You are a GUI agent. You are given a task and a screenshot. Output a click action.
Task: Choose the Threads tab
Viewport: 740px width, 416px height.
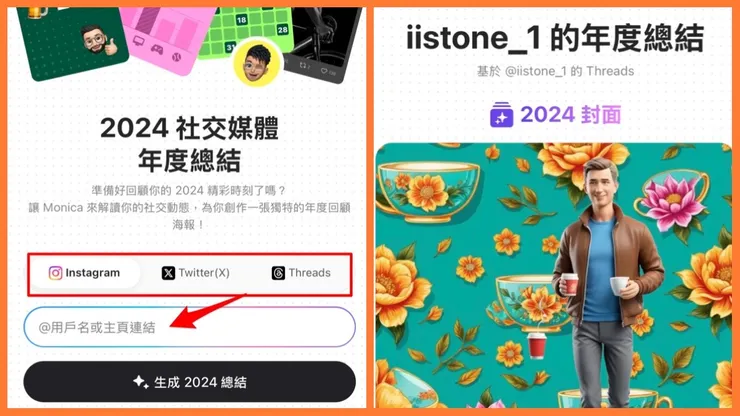pos(301,273)
